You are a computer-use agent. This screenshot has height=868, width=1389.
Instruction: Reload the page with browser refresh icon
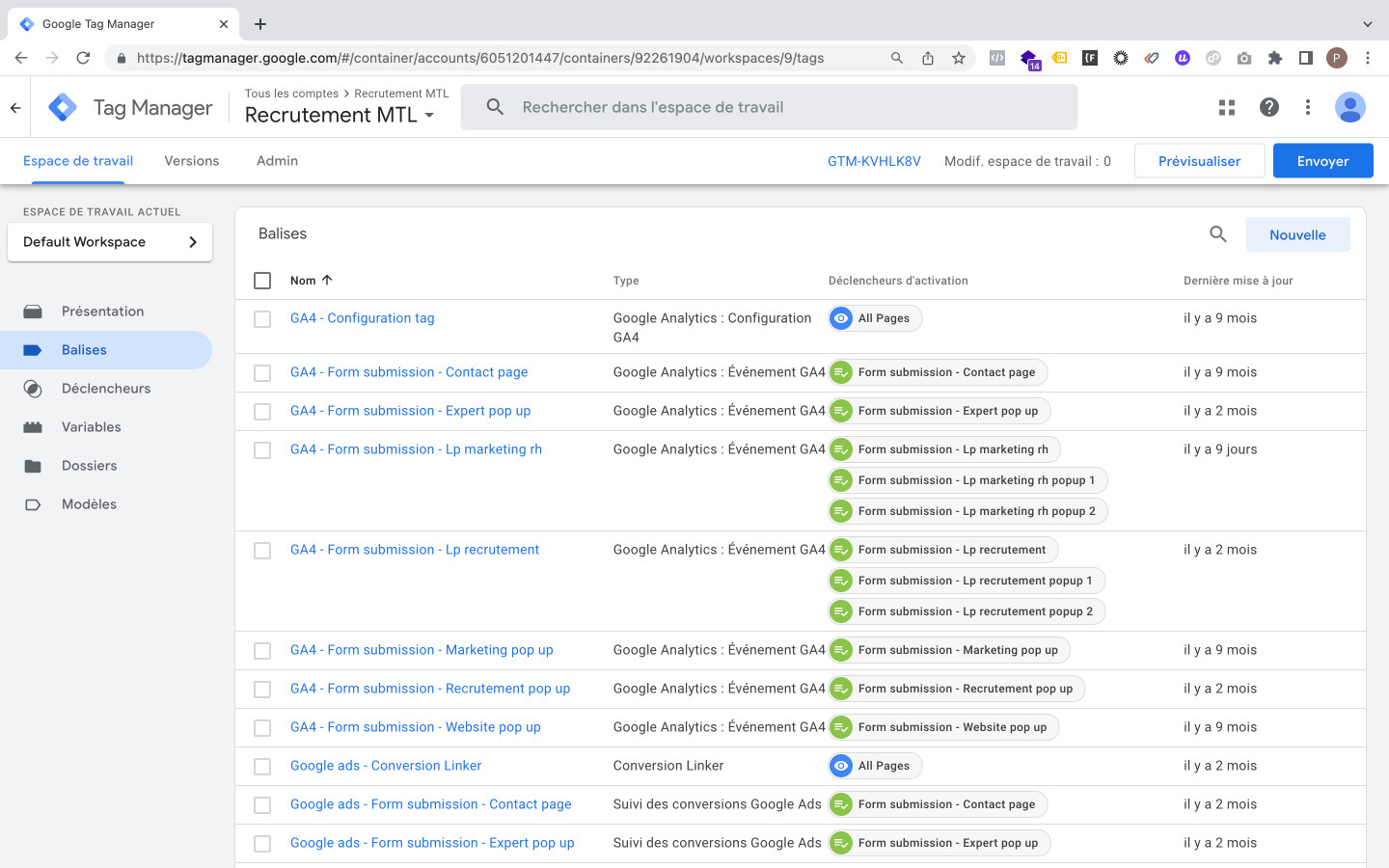[x=83, y=58]
